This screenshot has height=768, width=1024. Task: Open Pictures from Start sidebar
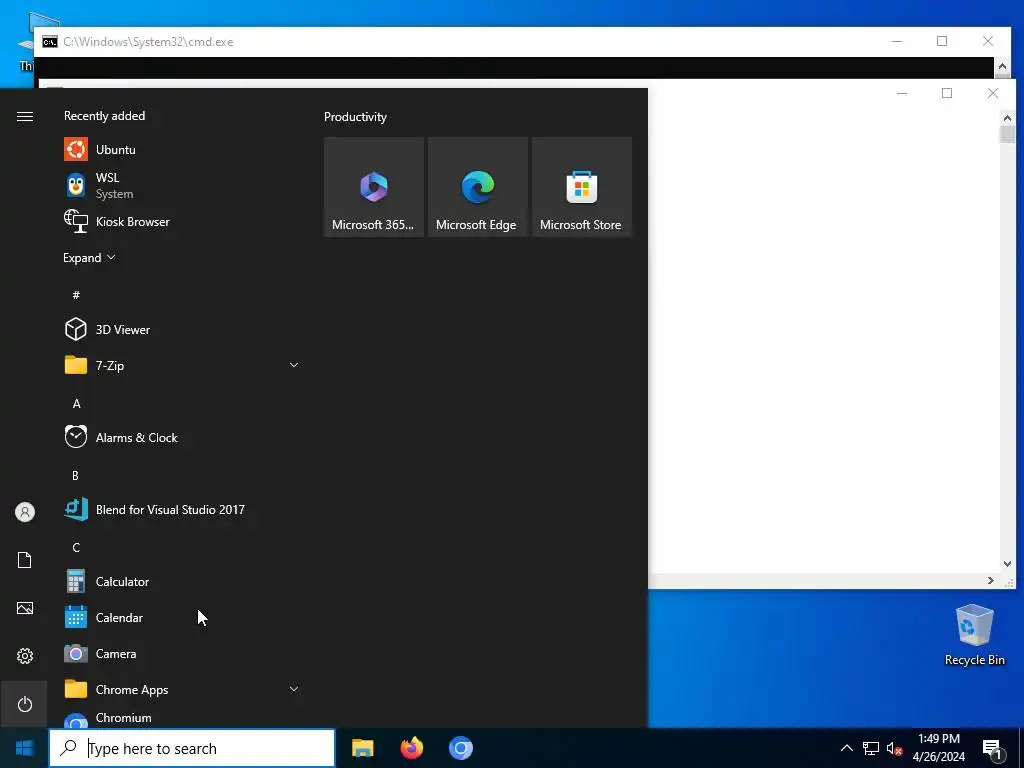25,608
